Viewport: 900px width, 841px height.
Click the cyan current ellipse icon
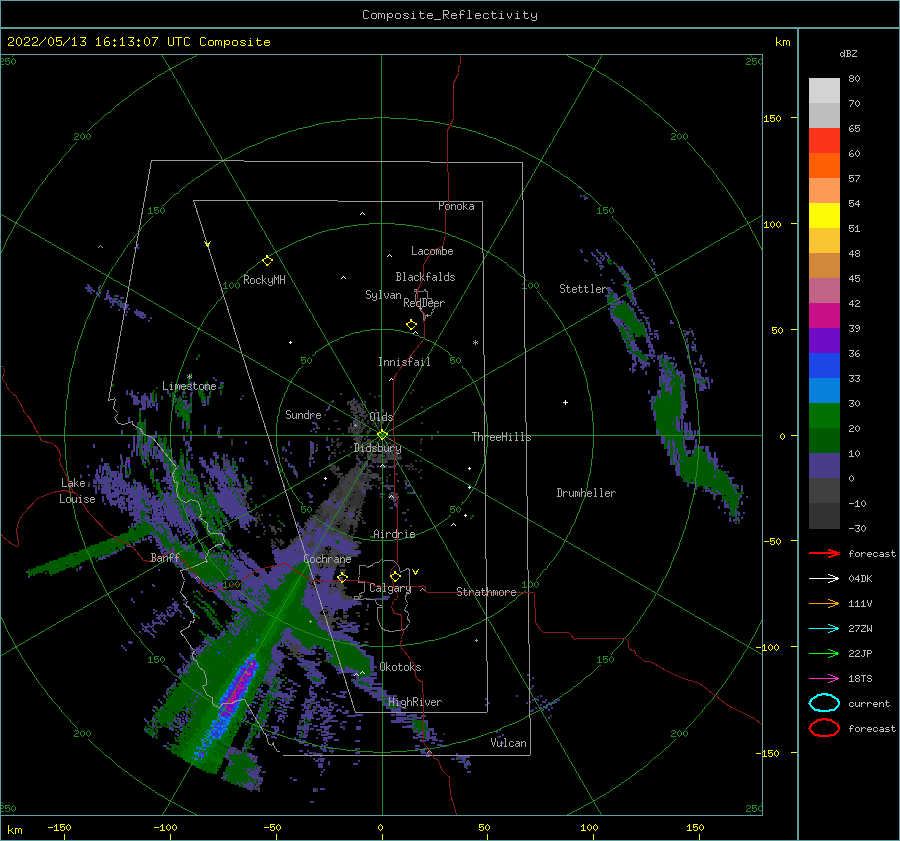pos(824,703)
